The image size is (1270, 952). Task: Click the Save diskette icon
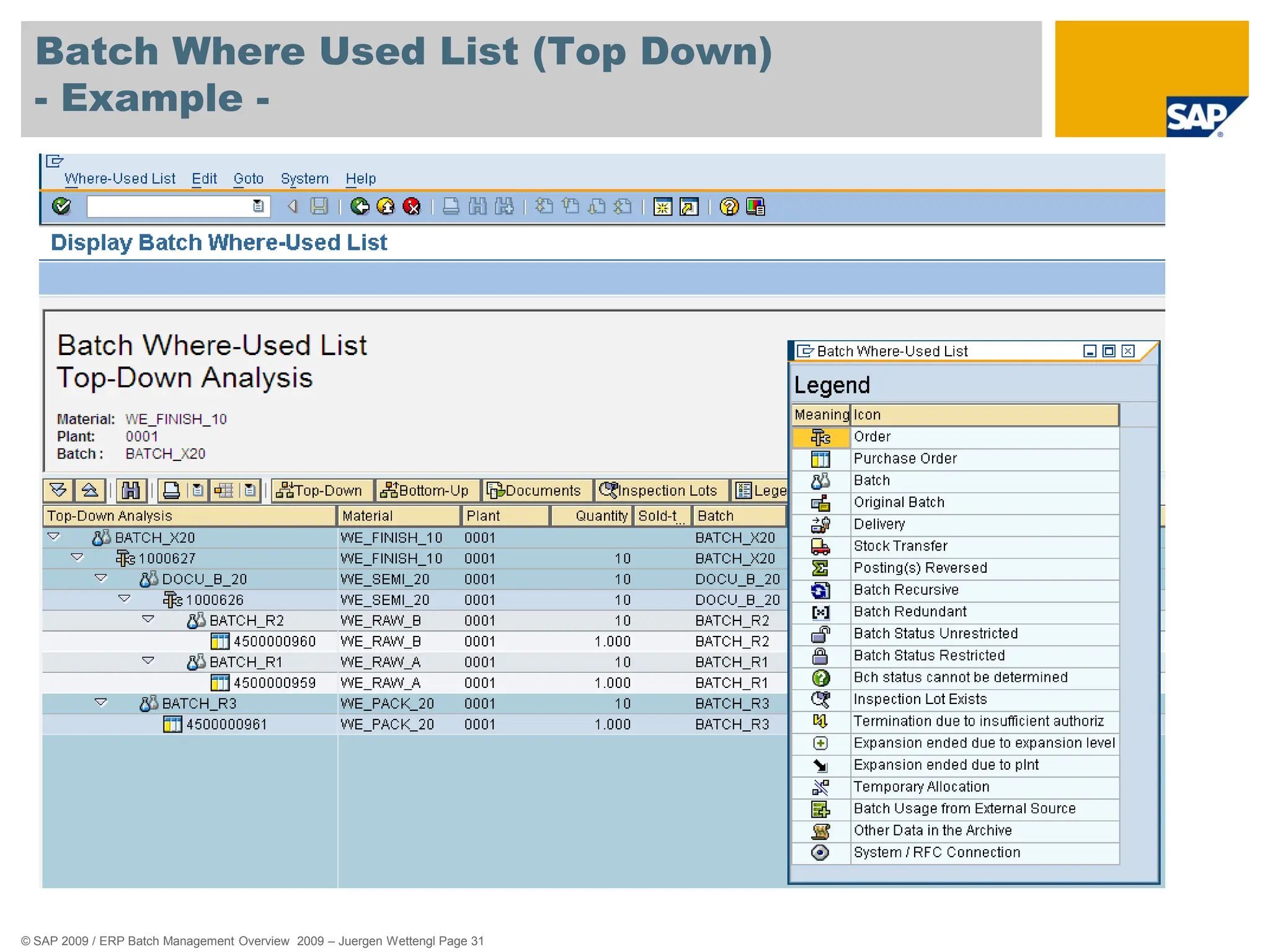tap(319, 206)
